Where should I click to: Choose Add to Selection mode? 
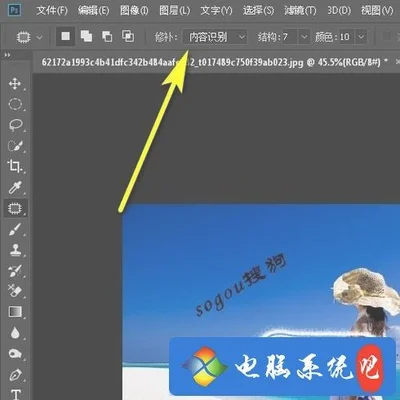tap(86, 36)
